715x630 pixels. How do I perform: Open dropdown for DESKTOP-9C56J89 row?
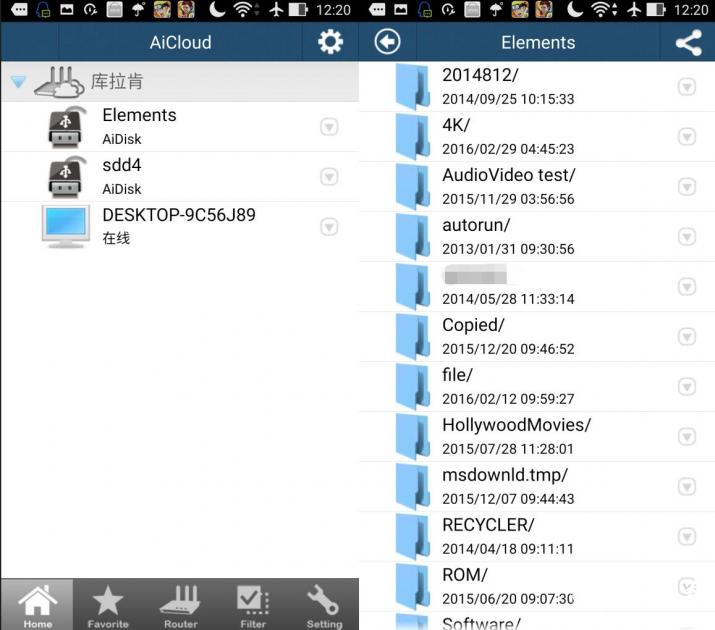coord(329,227)
